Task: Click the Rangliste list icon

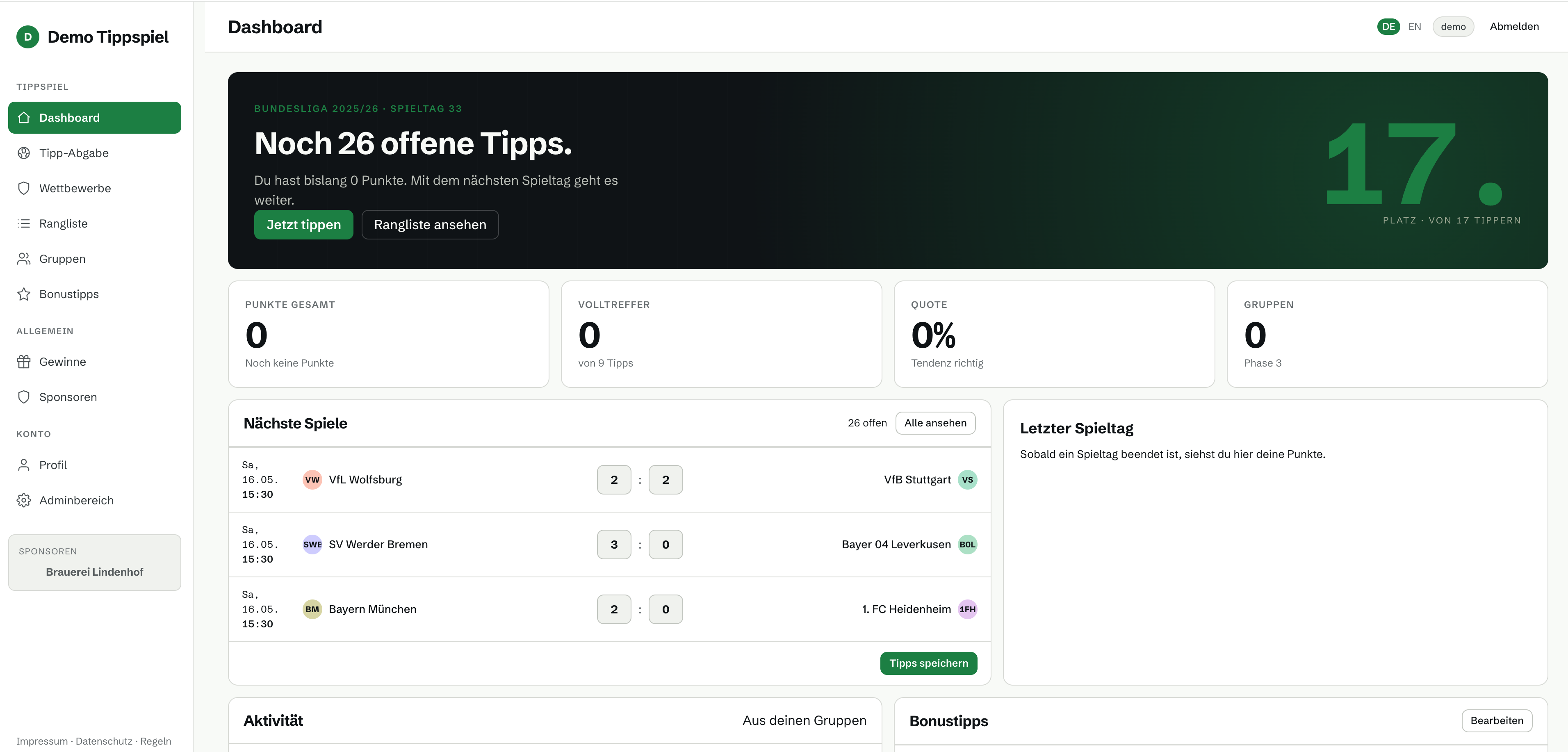Action: pos(24,223)
